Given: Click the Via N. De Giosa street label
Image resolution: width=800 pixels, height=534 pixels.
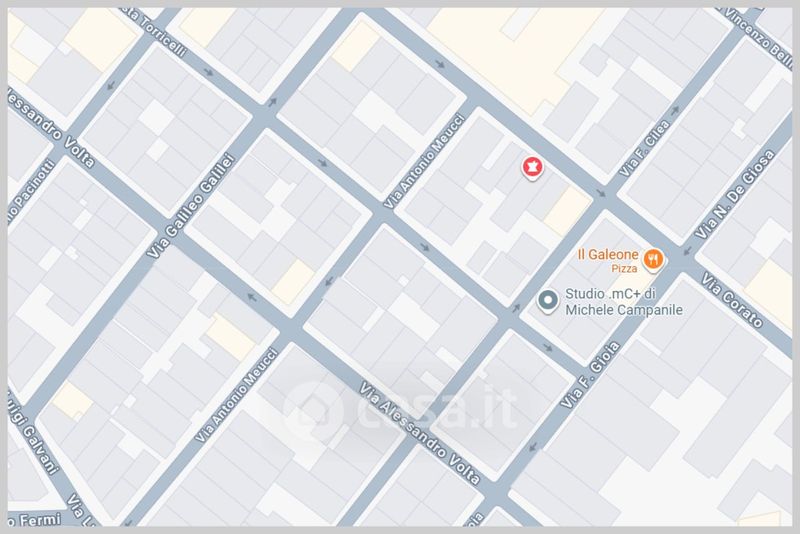Looking at the screenshot, I should click(735, 194).
